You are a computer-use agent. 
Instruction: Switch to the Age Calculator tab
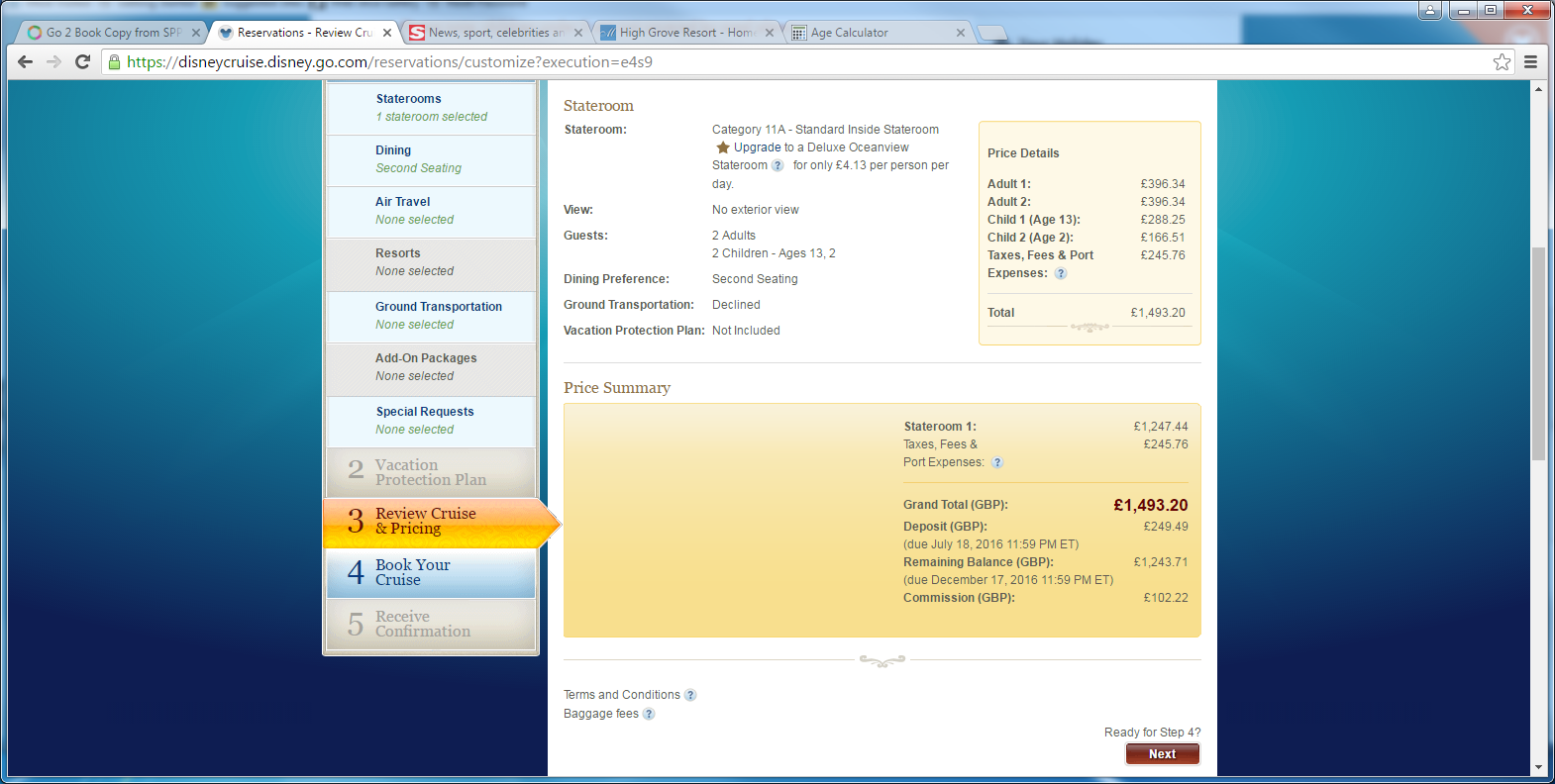[877, 33]
